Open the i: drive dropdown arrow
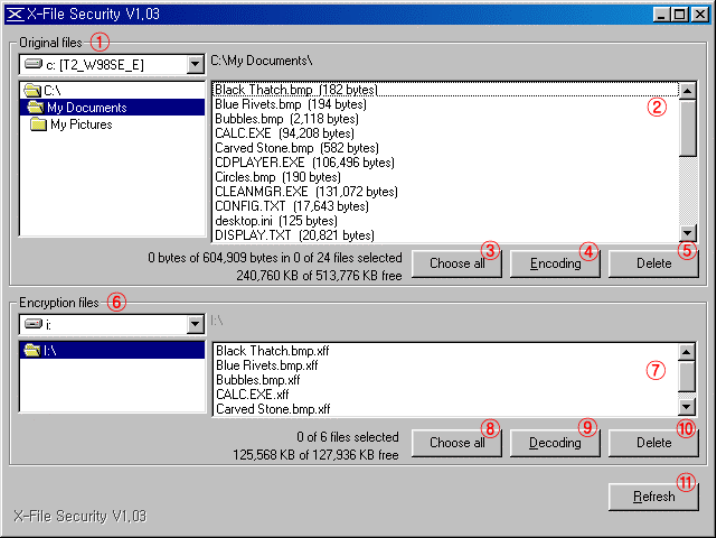This screenshot has width=716, height=538. pyautogui.click(x=195, y=324)
